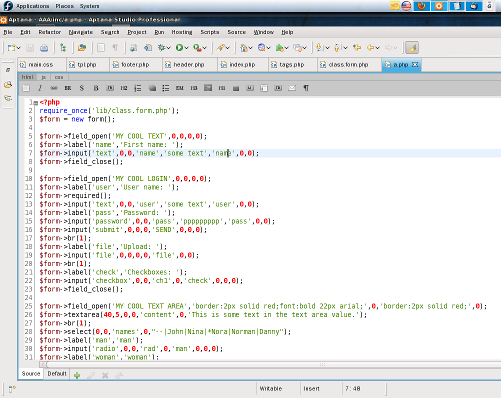Viewport: 501px width, 398px height.
Task: Open the Hosting menu
Action: pyautogui.click(x=182, y=32)
